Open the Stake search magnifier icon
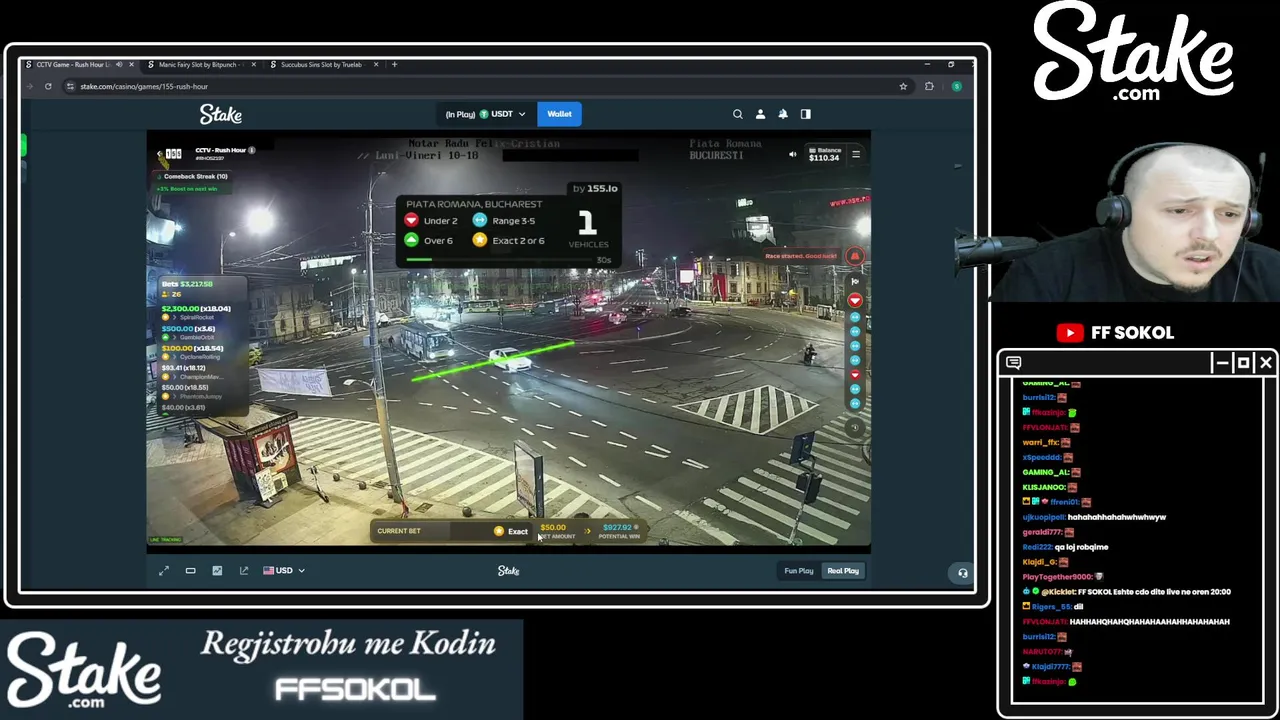Screen dimensions: 1280x720 point(738,114)
